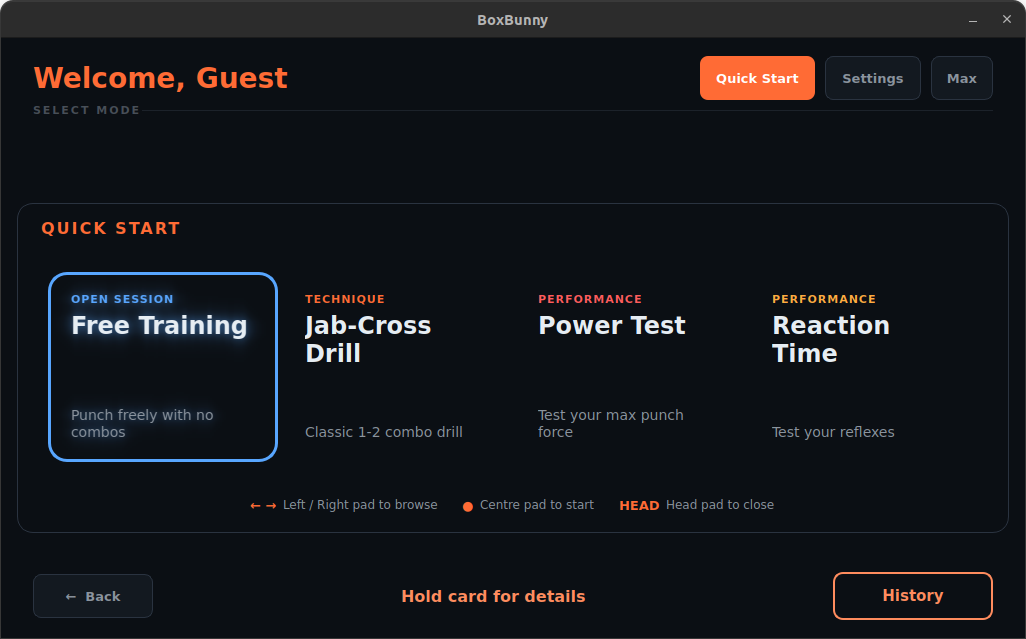Viewport: 1026px width, 639px height.
Task: Click the 'Centre pad to start' hint text
Action: (537, 505)
